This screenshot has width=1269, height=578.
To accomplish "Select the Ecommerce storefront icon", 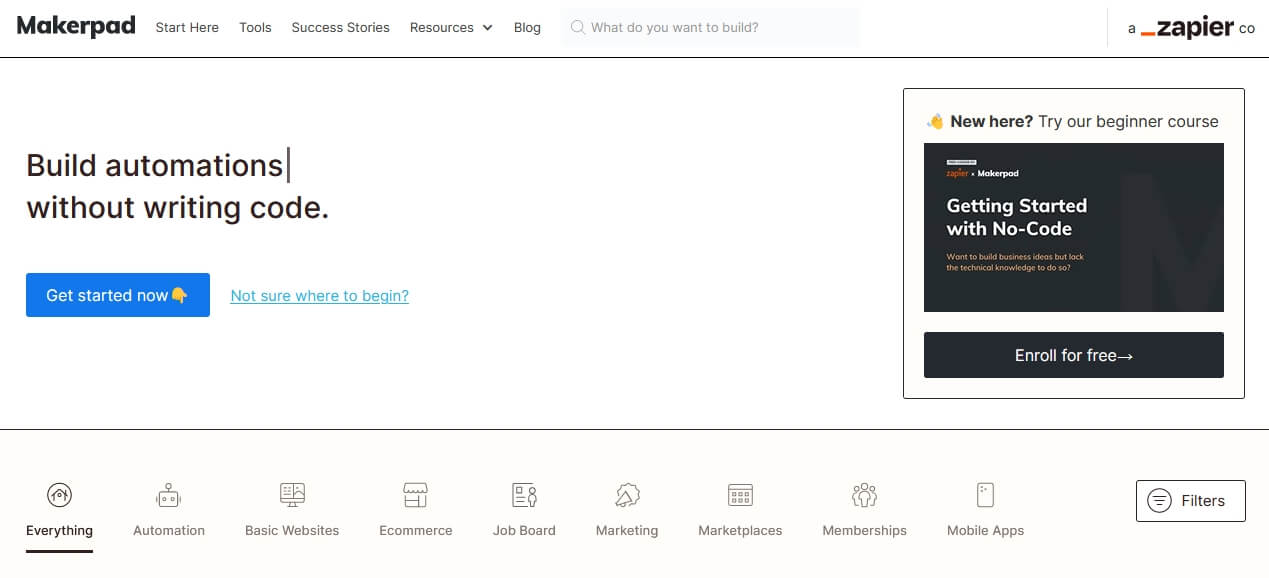I will coord(415,494).
